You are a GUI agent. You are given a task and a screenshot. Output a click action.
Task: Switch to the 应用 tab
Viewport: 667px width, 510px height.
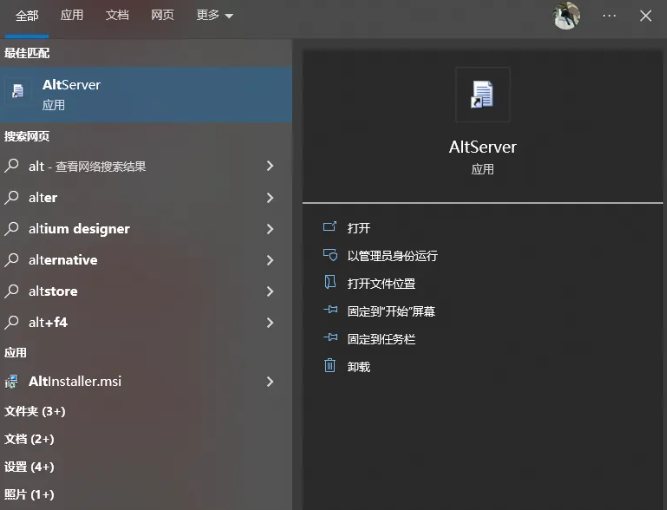point(71,15)
